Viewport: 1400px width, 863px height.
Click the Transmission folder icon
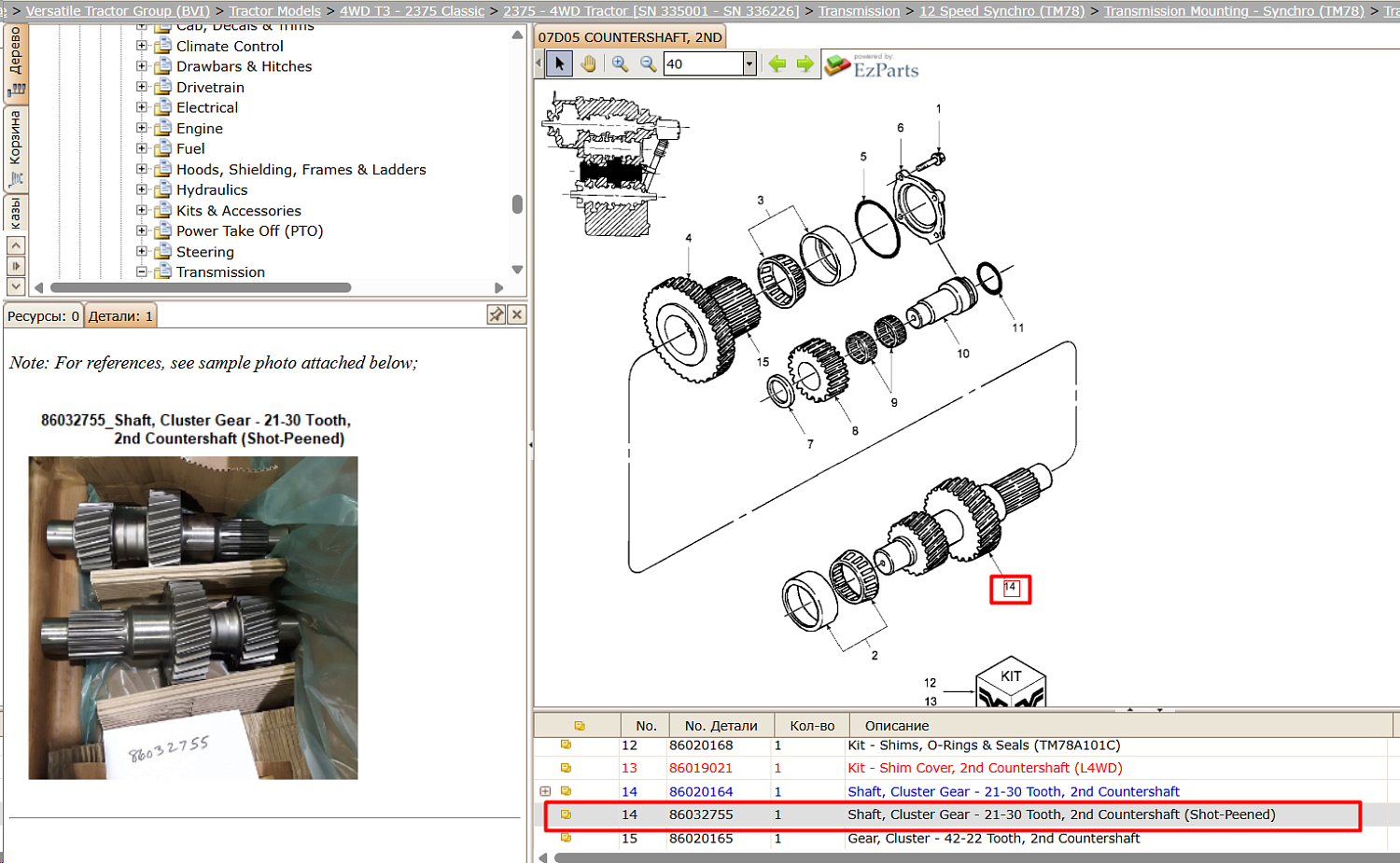pos(163,271)
